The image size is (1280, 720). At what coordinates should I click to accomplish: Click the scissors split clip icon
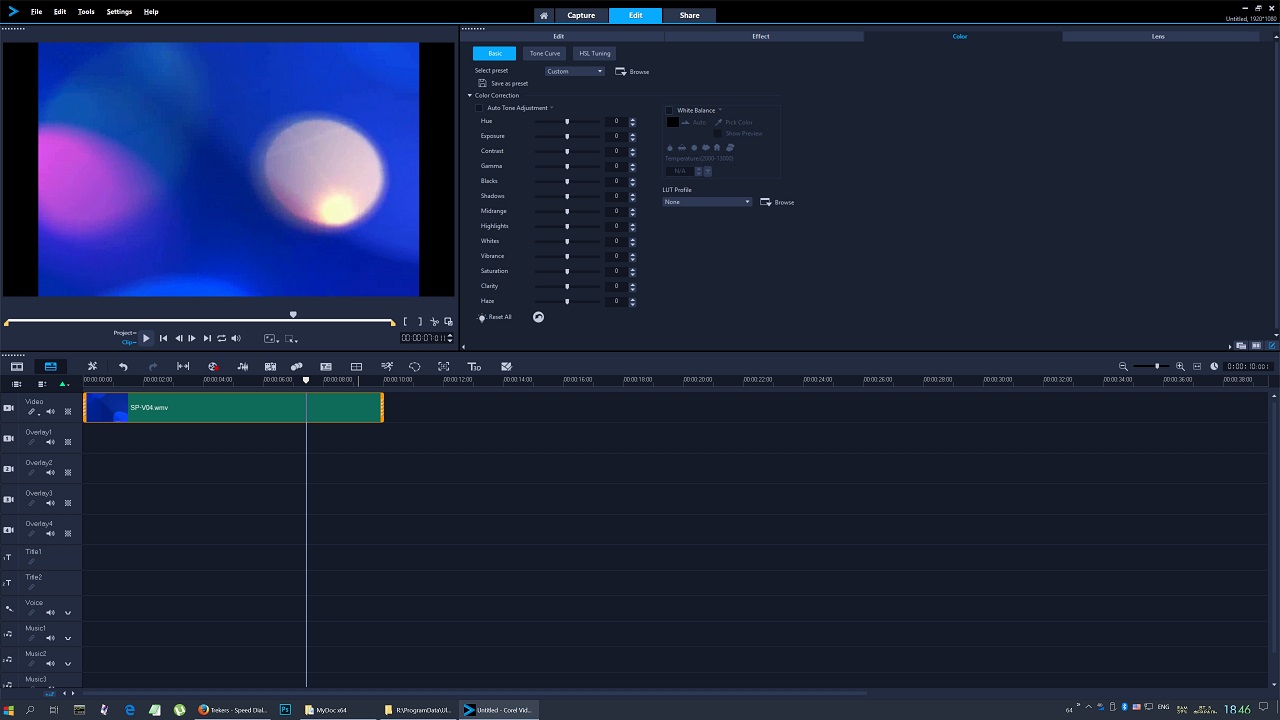(434, 322)
